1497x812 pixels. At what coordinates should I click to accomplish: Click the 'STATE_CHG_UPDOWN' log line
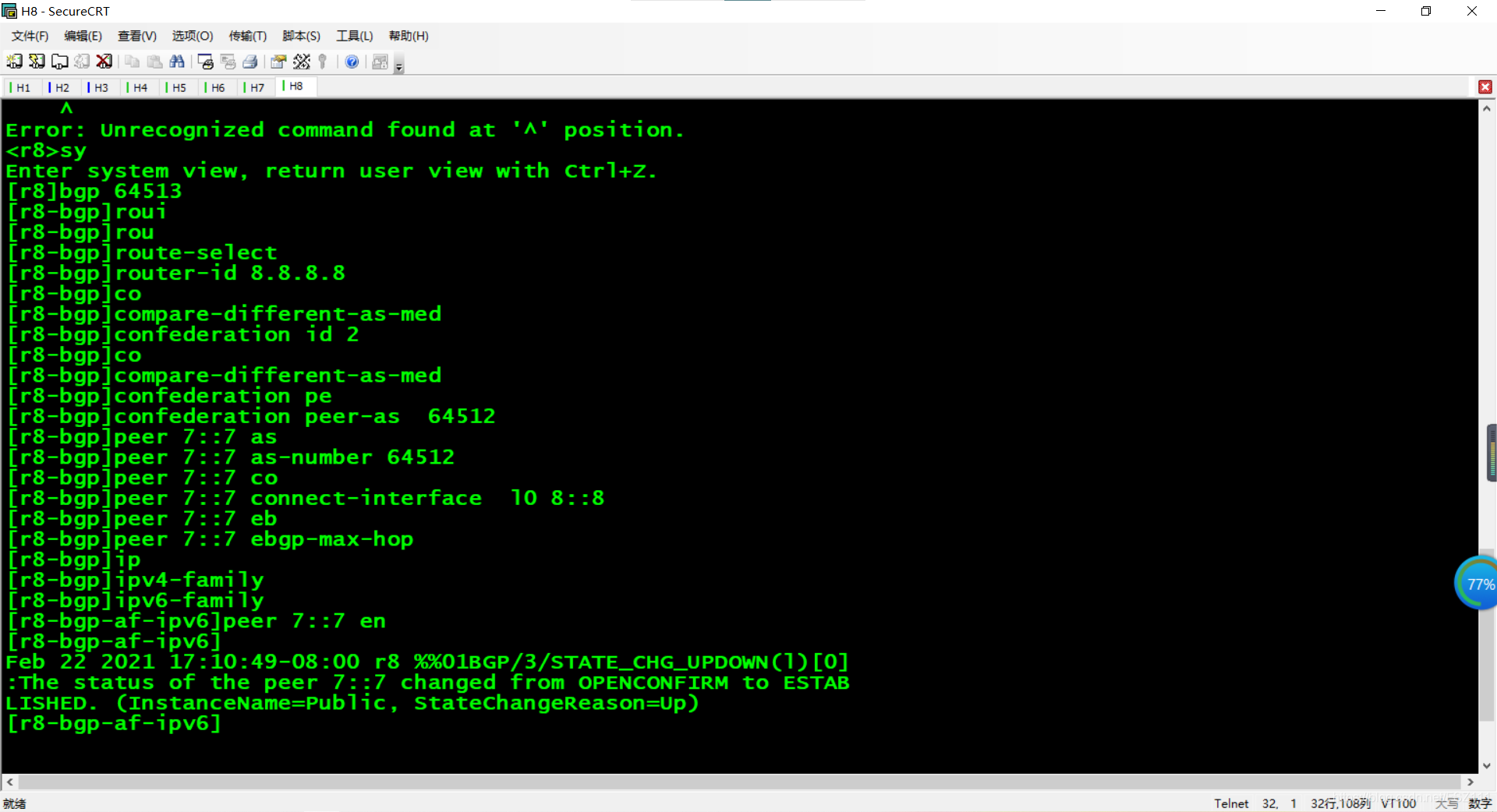[427, 662]
